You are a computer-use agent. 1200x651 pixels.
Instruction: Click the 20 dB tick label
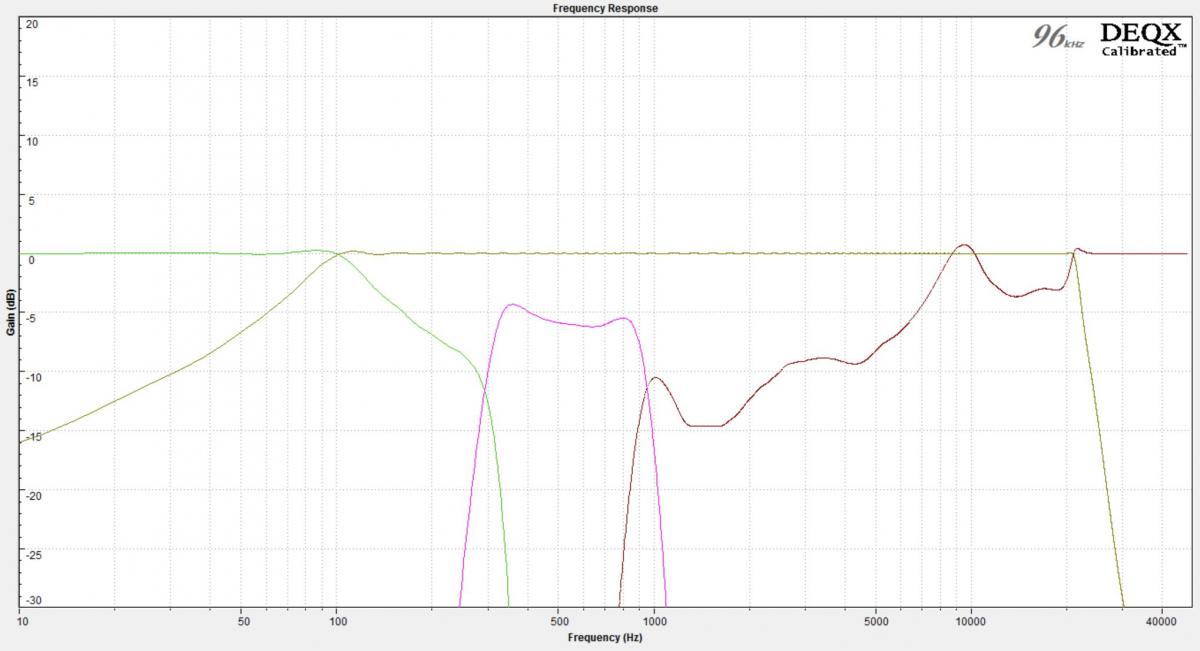(x=31, y=23)
